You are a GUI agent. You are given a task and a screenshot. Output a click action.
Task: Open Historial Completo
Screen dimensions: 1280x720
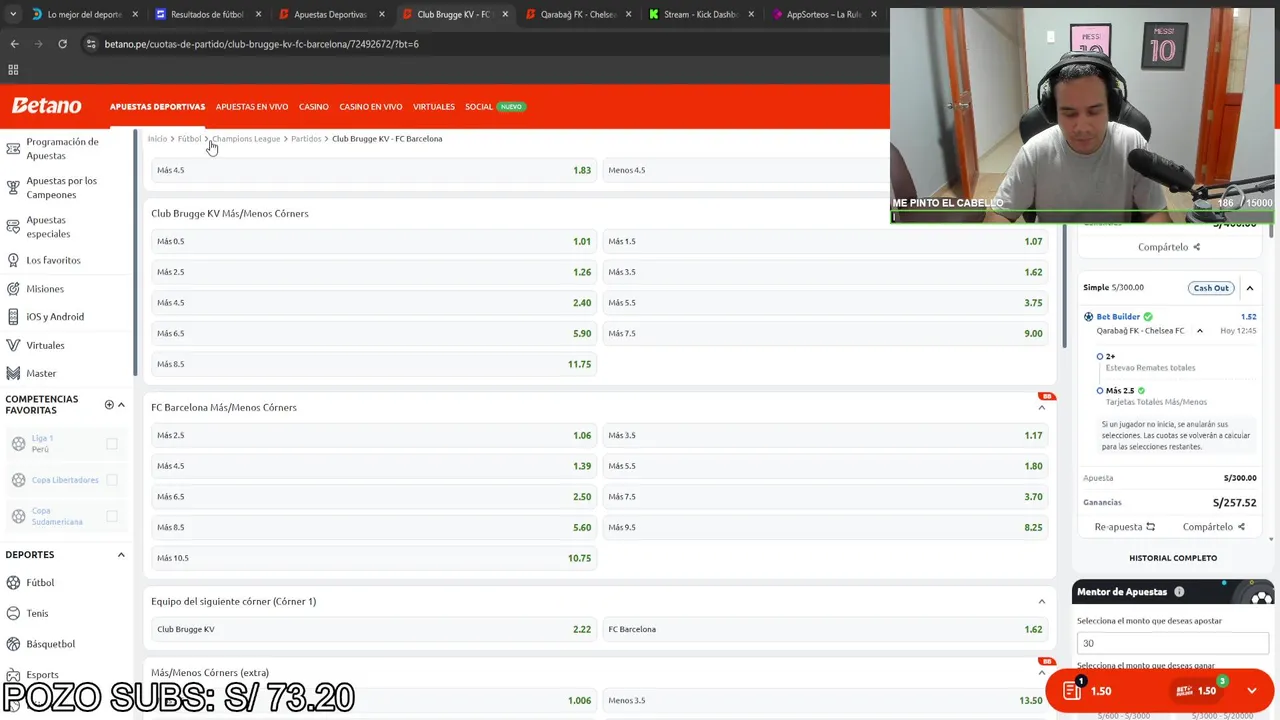tap(1173, 558)
